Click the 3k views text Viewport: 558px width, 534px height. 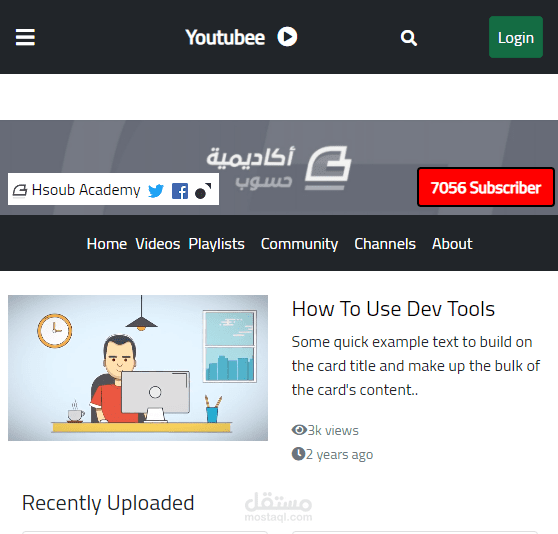tap(333, 430)
